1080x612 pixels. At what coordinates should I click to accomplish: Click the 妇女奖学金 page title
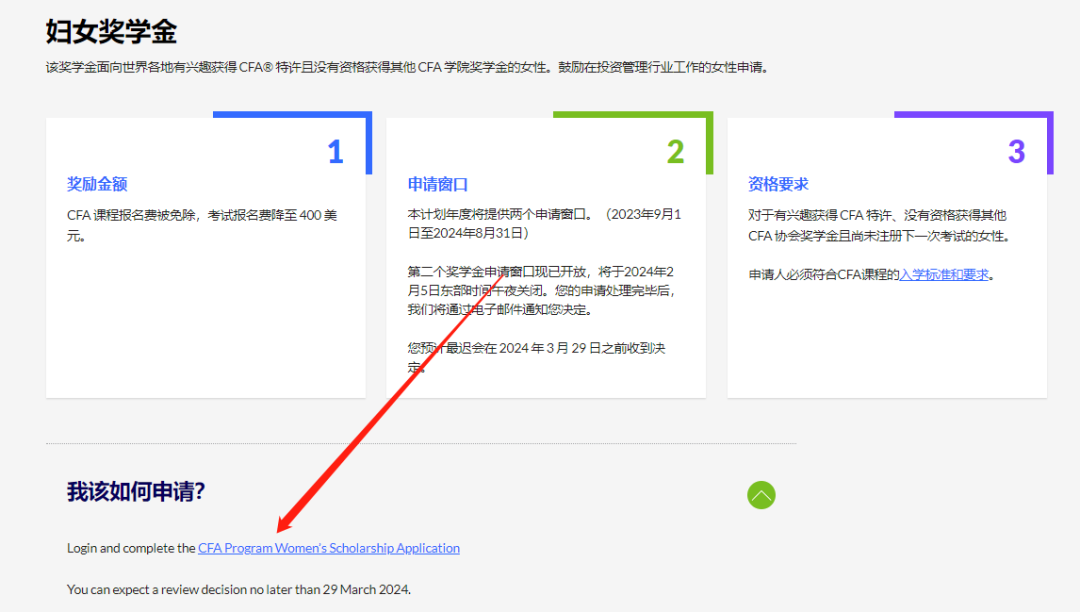(x=111, y=32)
